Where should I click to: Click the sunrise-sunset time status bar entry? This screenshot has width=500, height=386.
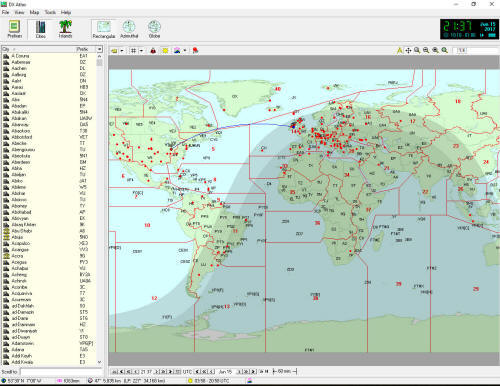point(211,381)
